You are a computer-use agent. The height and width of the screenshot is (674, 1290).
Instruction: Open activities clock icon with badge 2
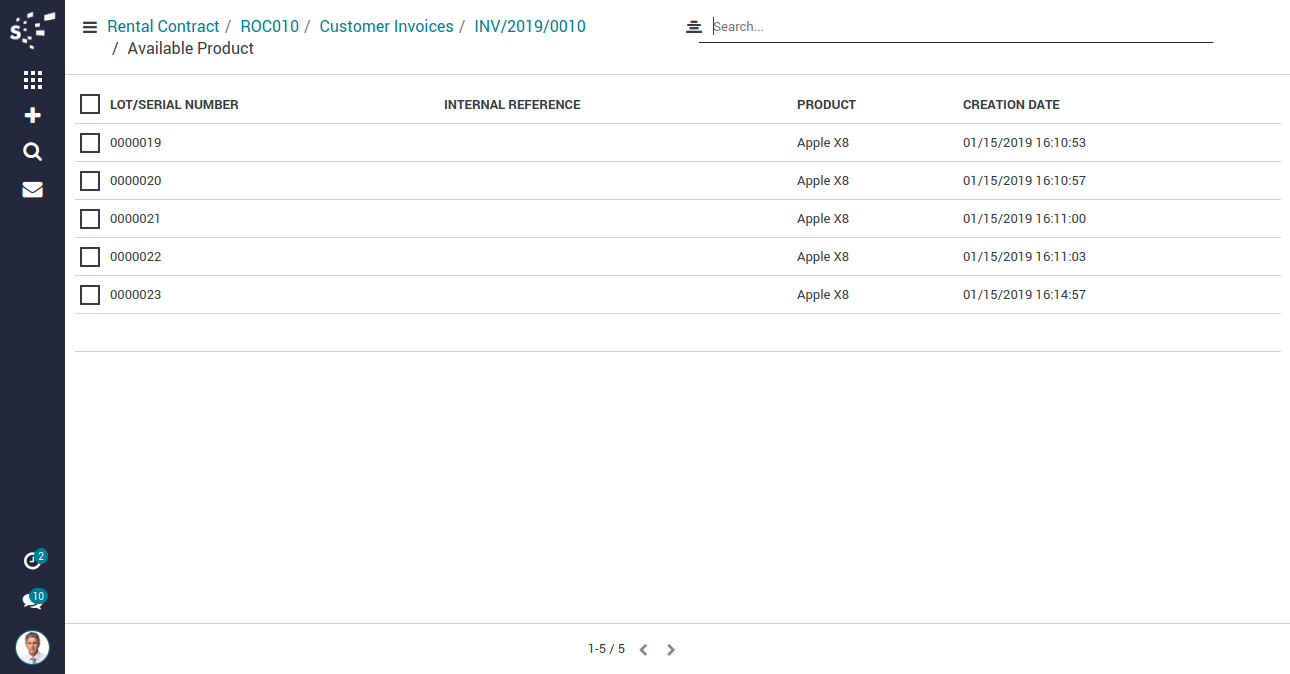tap(32, 561)
